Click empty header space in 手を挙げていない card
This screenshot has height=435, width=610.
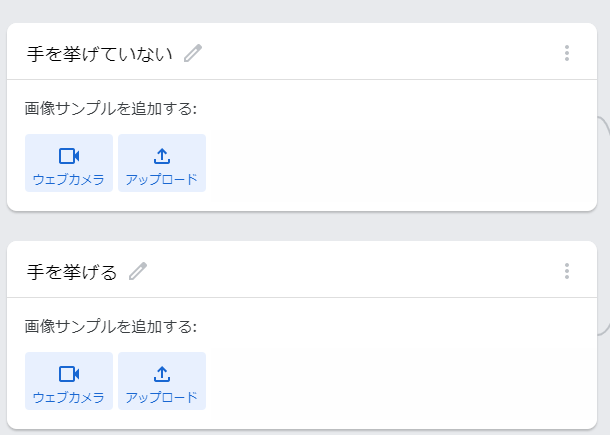380,53
